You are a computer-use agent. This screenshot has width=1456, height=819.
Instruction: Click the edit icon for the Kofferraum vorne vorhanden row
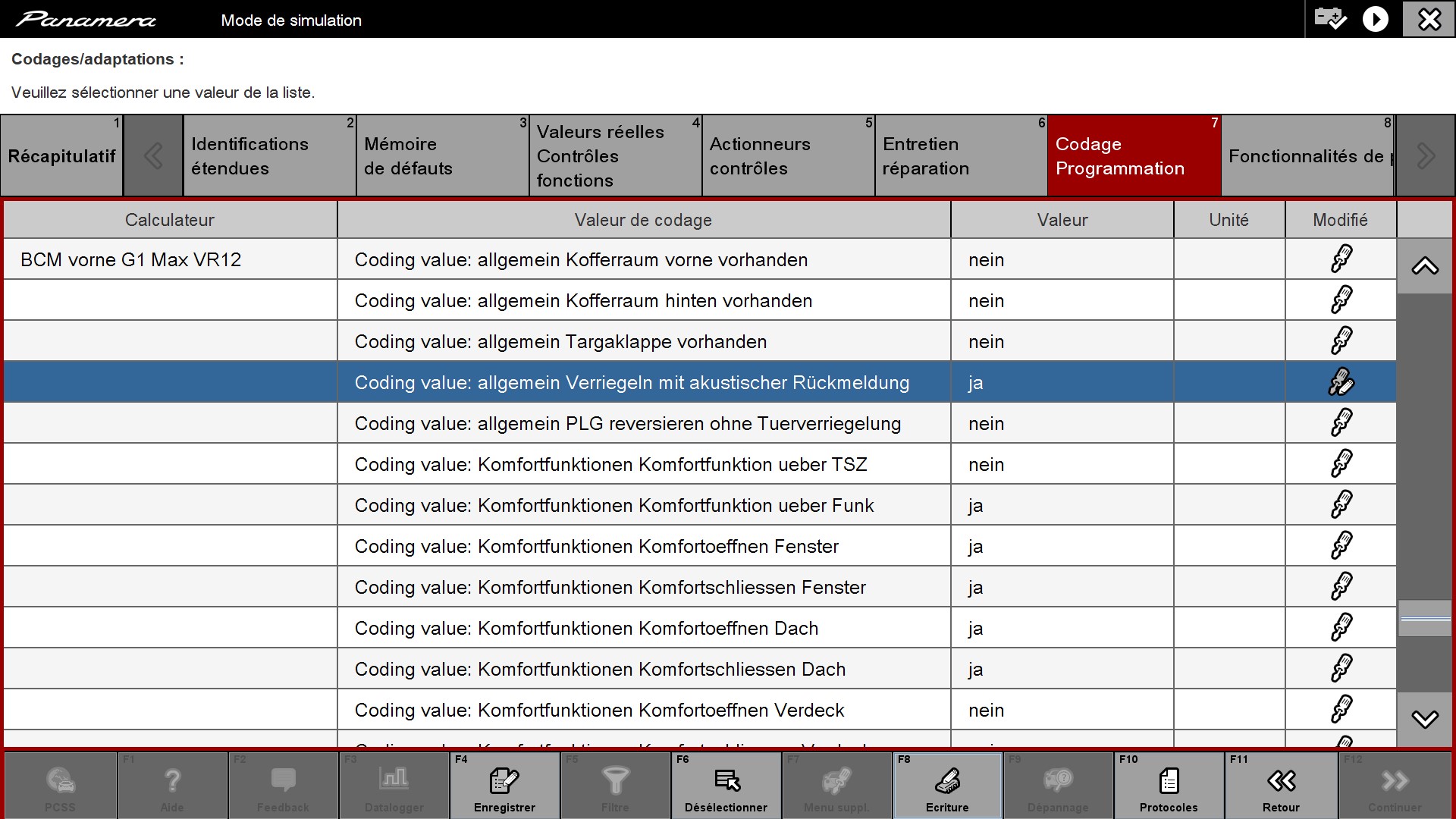pos(1341,259)
